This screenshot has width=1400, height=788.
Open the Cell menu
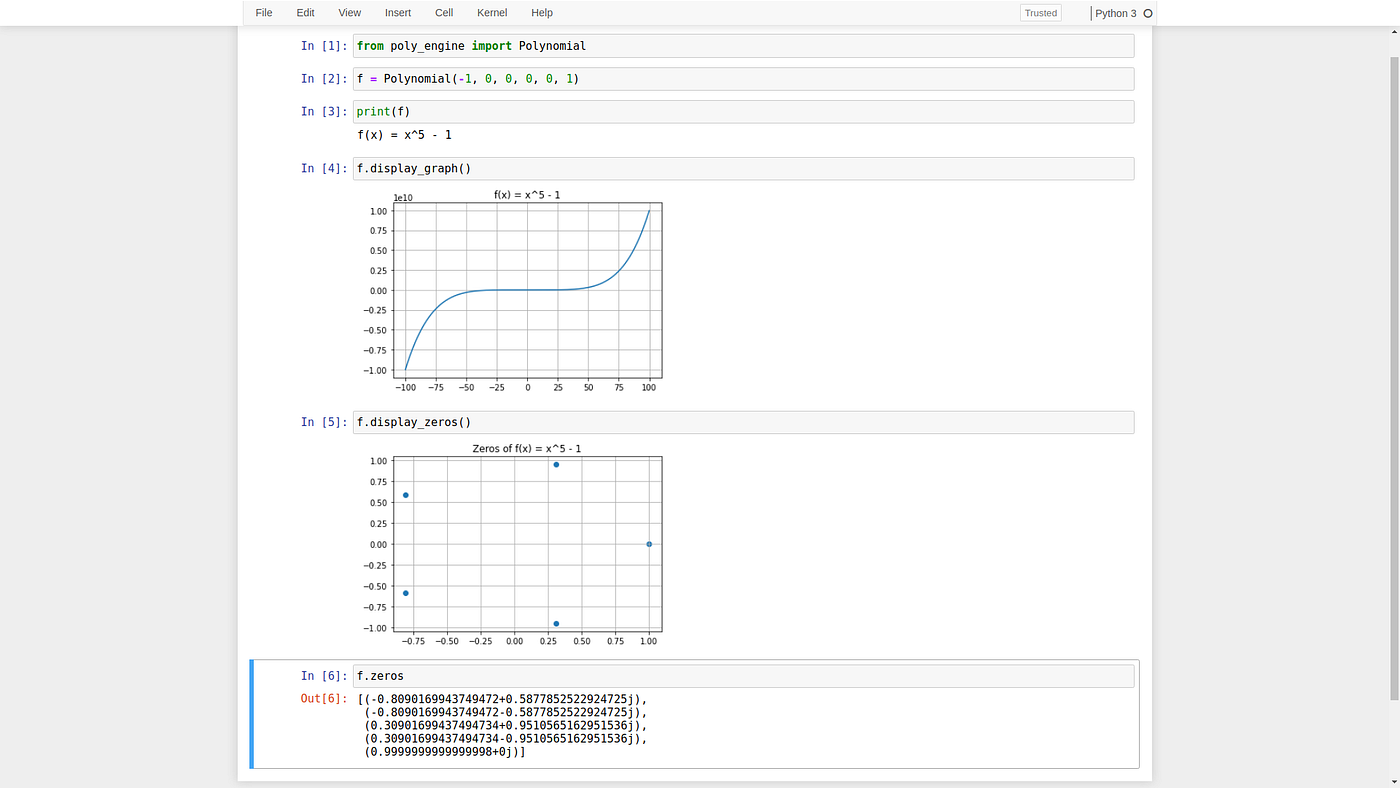point(443,12)
